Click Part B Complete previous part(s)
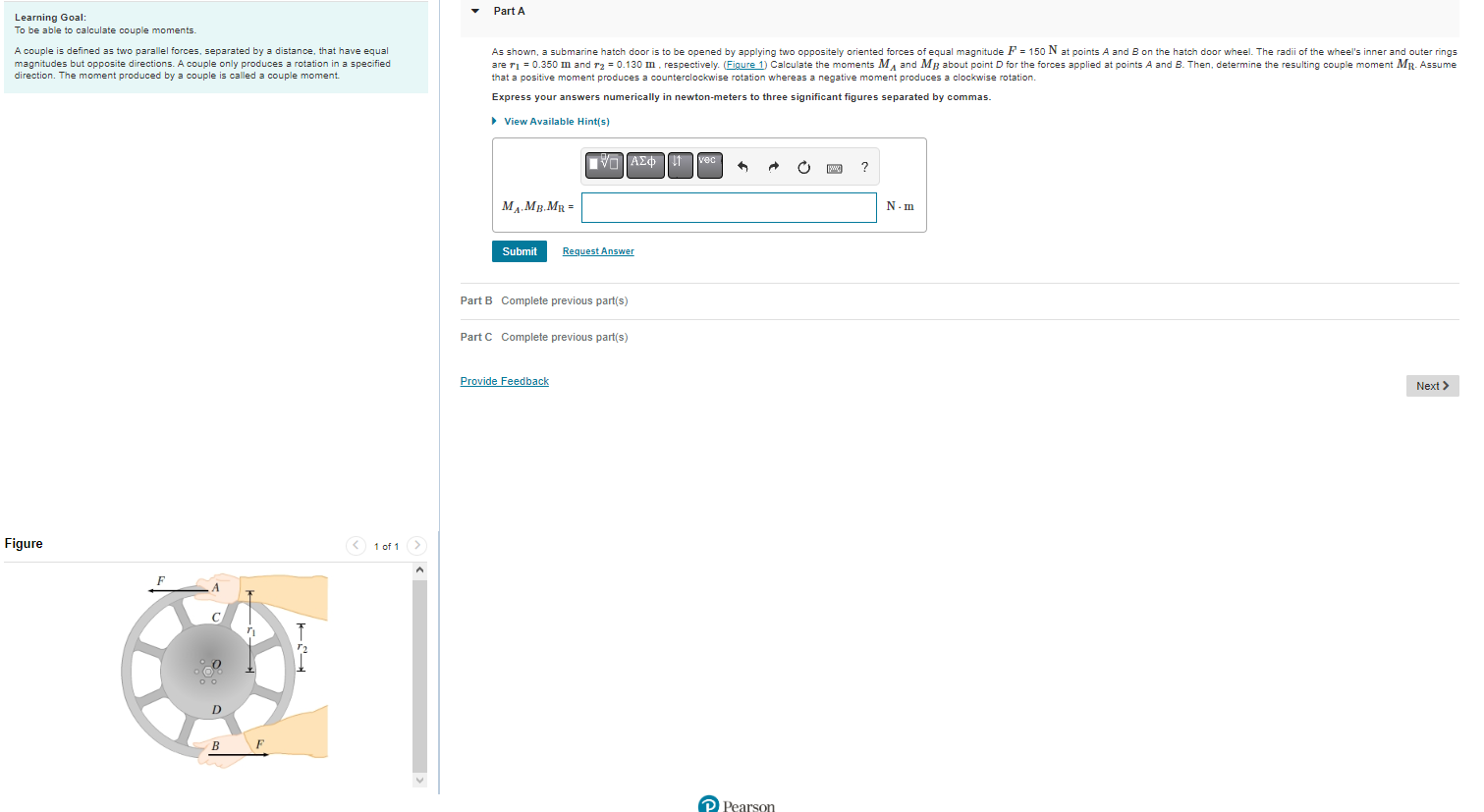The image size is (1484, 812). (x=544, y=300)
